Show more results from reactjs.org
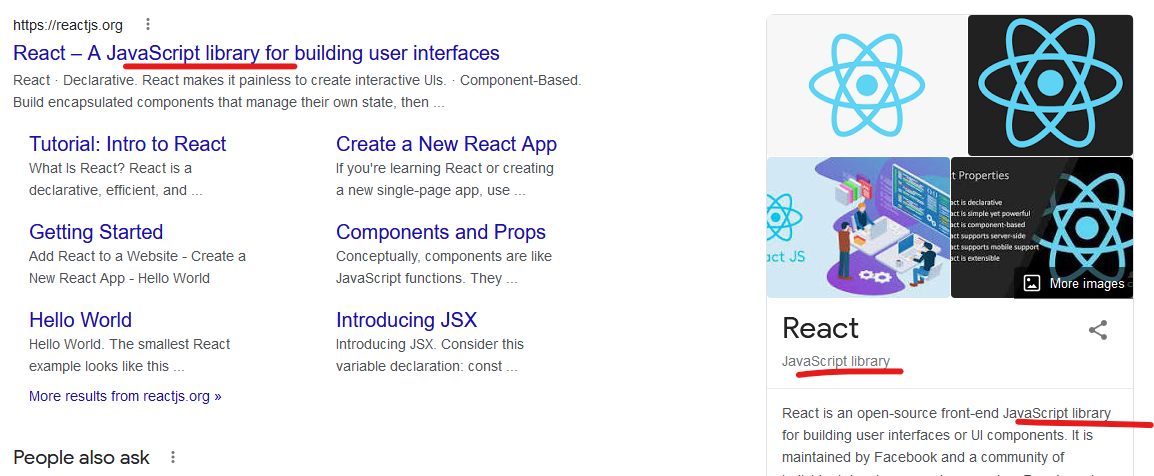The width and height of the screenshot is (1154, 476). click(125, 396)
